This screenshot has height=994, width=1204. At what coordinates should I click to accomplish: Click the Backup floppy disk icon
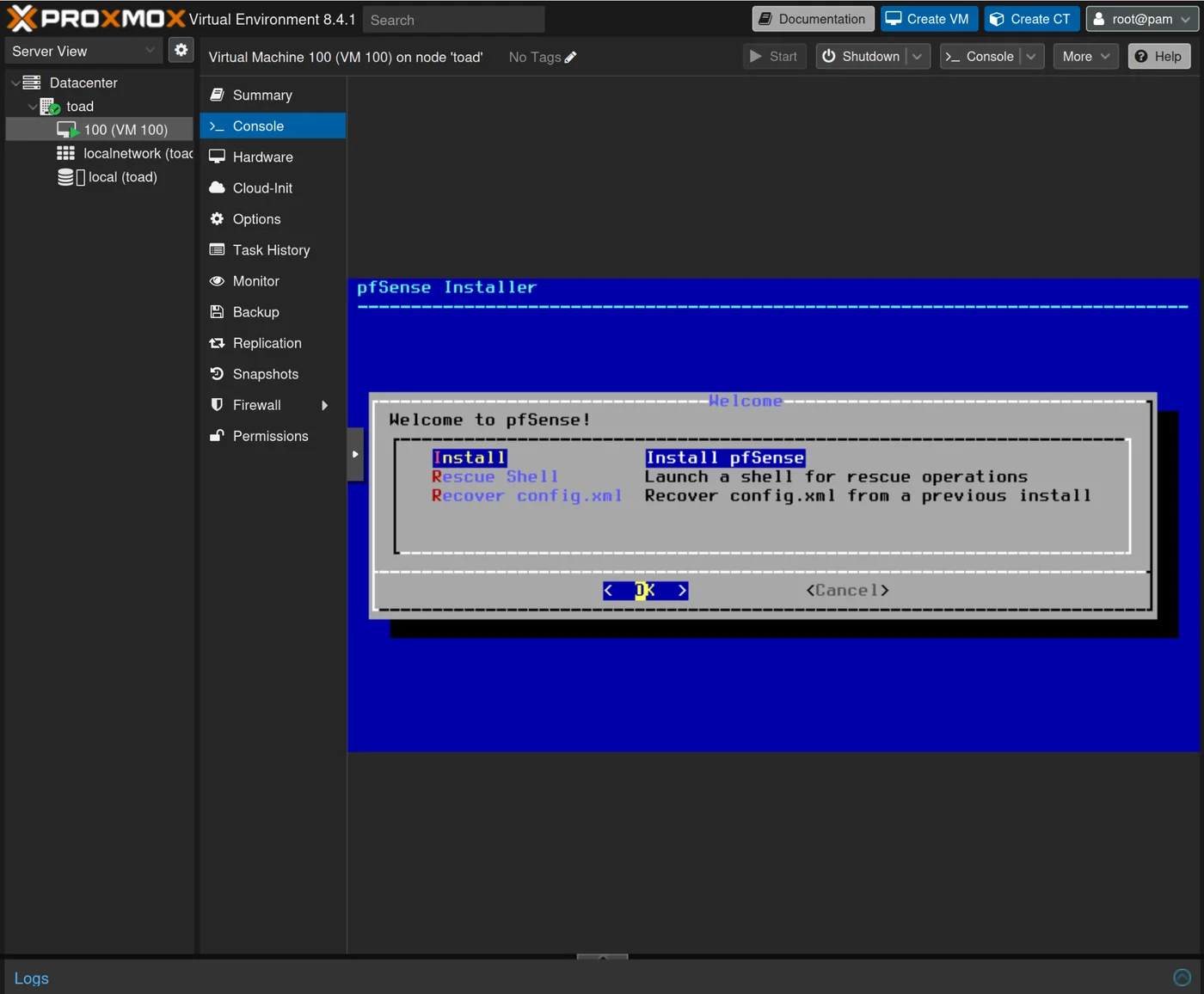[x=217, y=312]
